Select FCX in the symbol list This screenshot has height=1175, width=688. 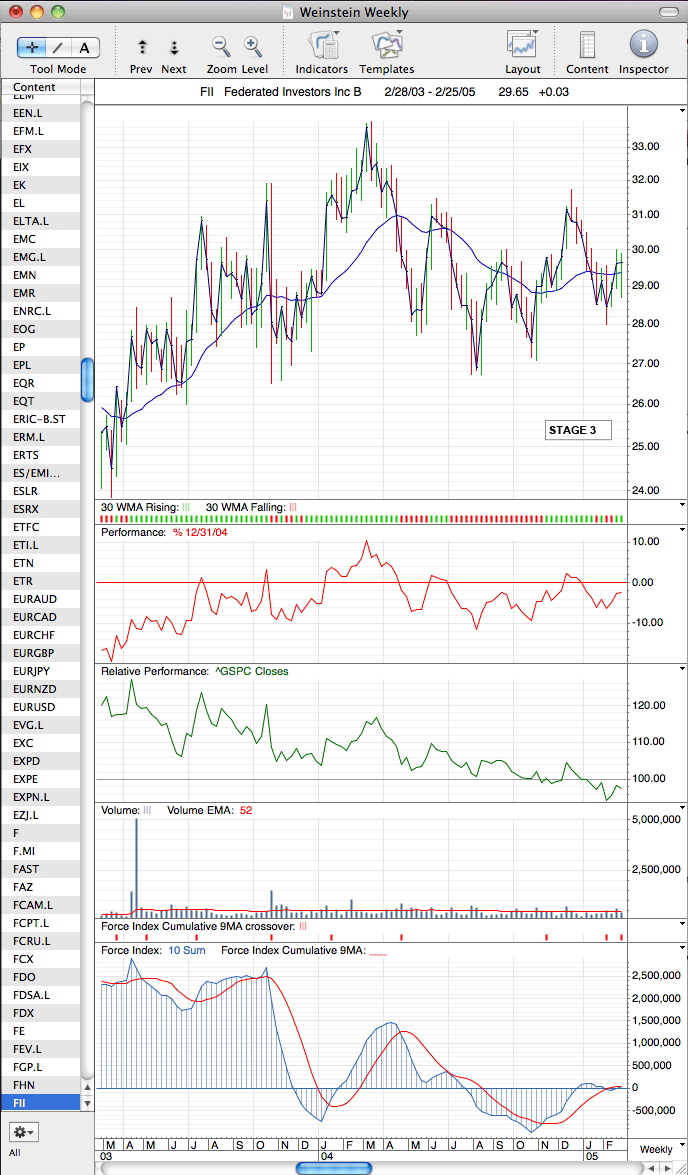click(40, 958)
